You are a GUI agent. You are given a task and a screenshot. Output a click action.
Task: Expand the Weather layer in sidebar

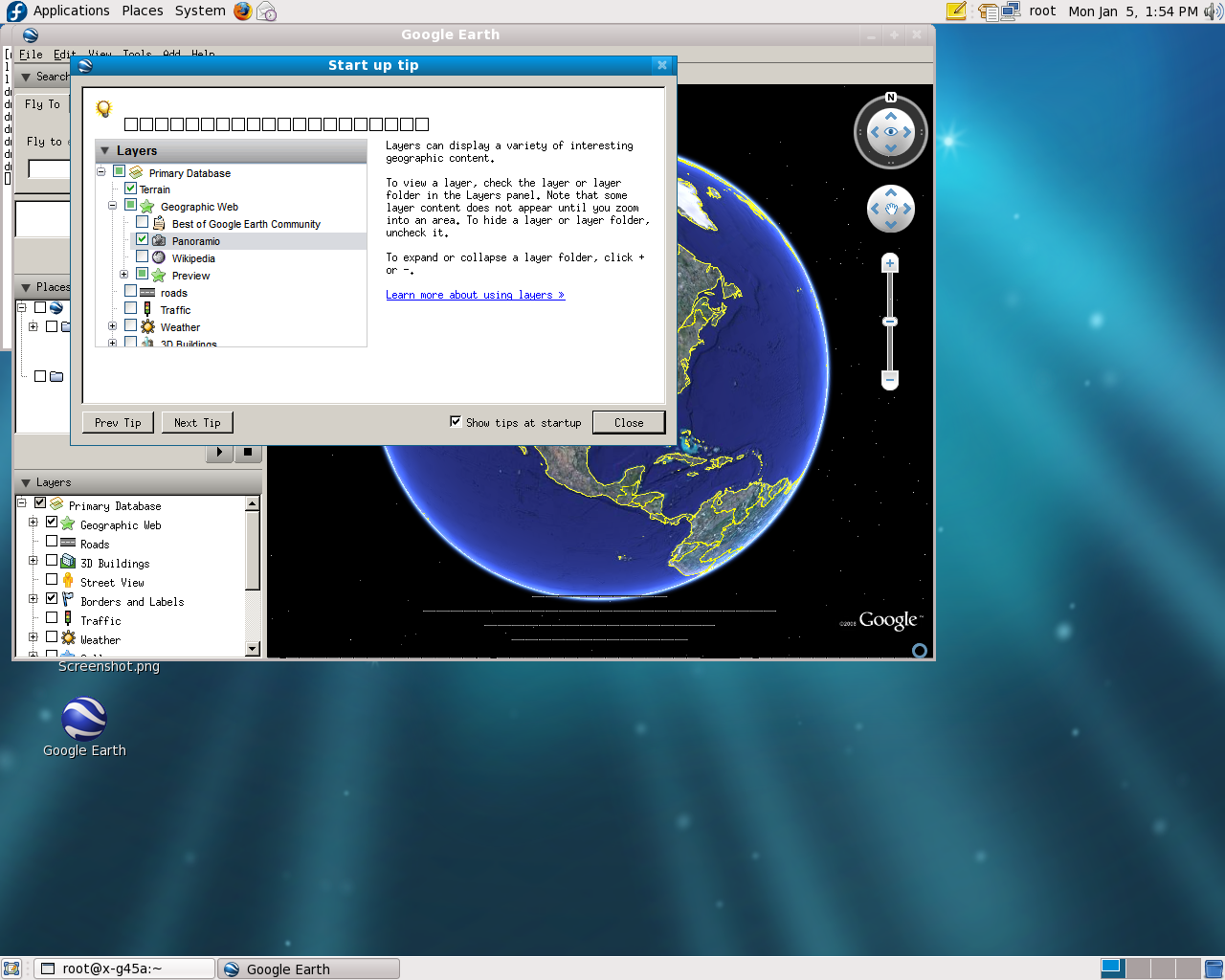[x=33, y=637]
